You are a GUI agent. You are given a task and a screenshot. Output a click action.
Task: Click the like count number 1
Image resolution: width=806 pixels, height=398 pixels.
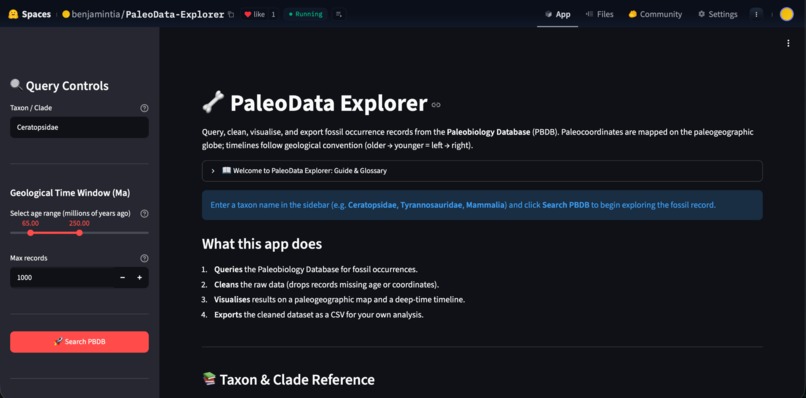click(273, 14)
